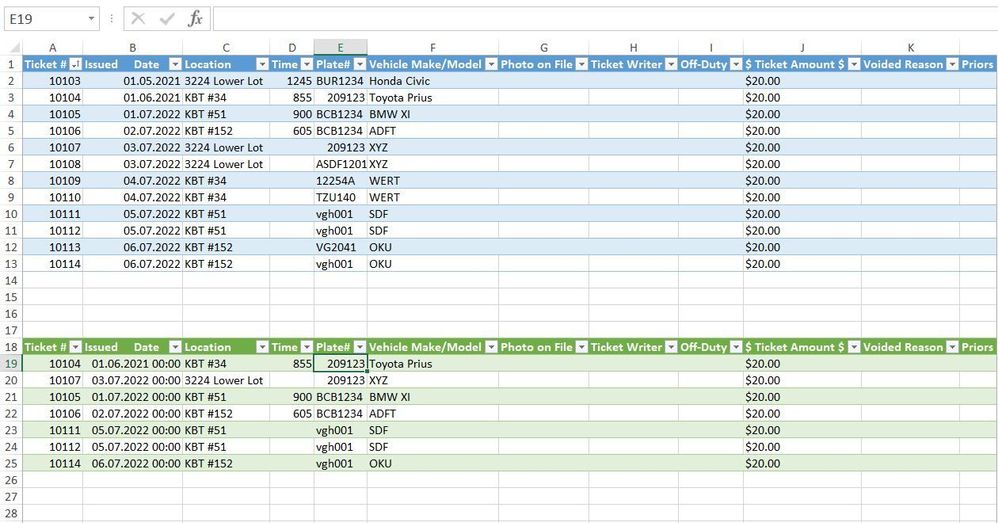
Task: Click Toyota Prius in row 19
Action: pyautogui.click(x=433, y=364)
